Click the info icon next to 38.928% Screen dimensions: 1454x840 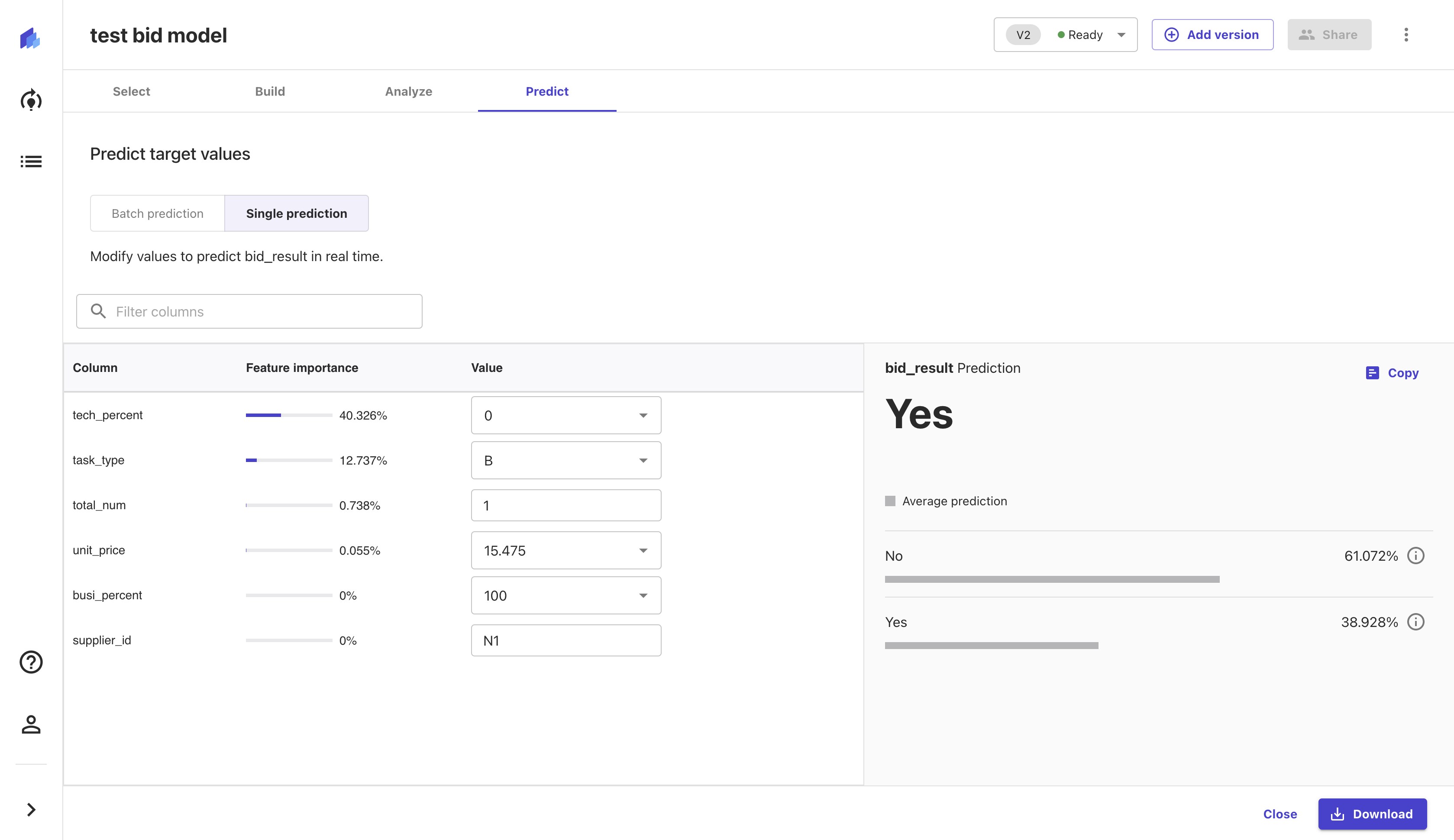1415,622
